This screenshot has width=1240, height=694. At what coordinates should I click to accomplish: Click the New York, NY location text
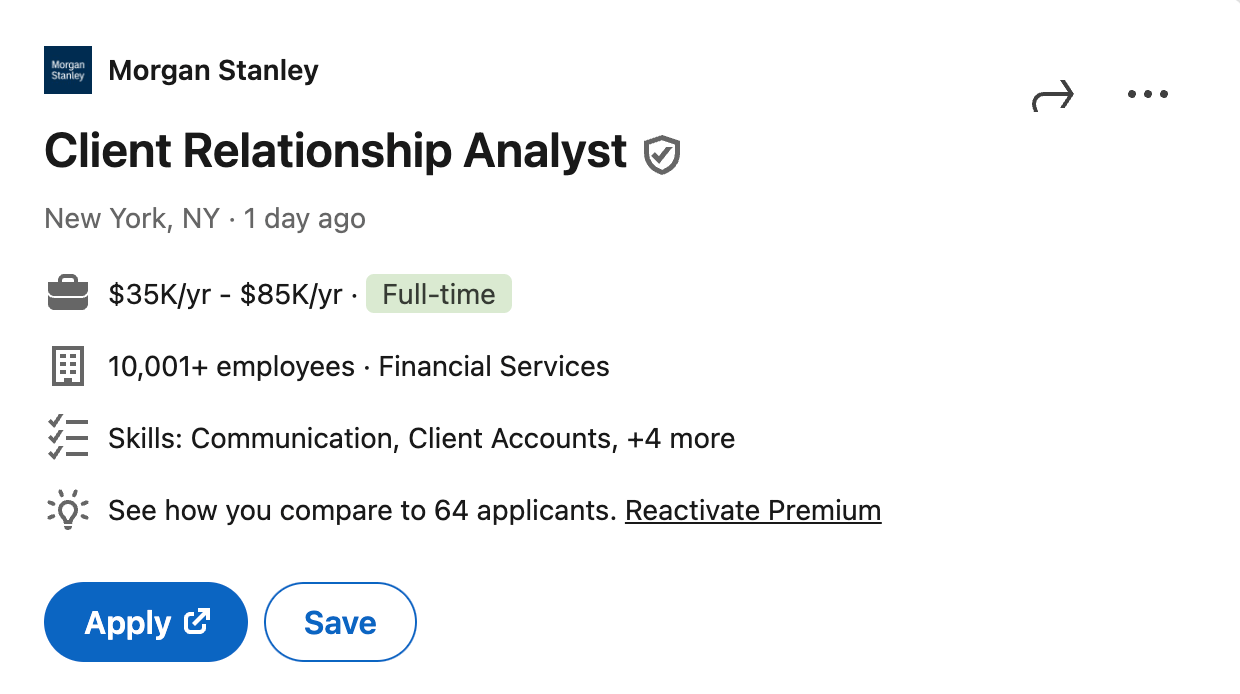pyautogui.click(x=132, y=219)
